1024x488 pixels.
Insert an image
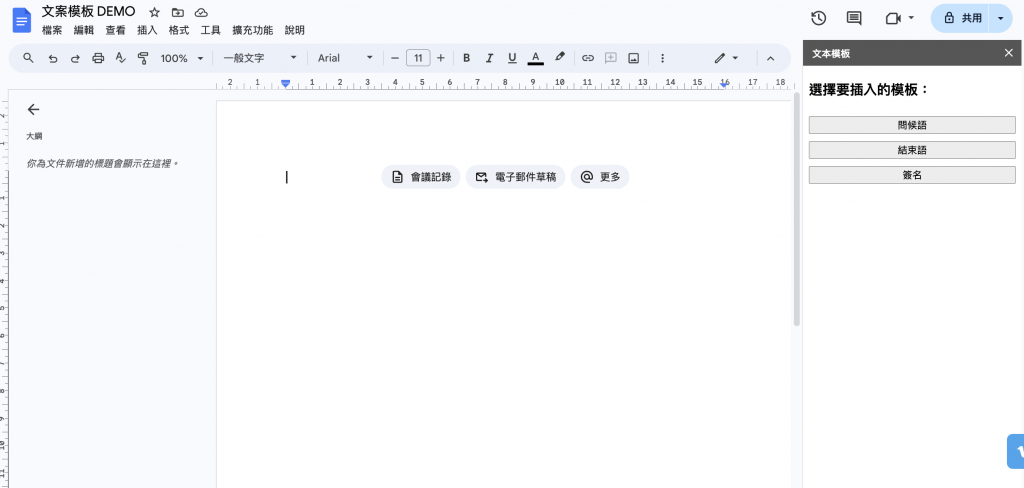pyautogui.click(x=633, y=58)
